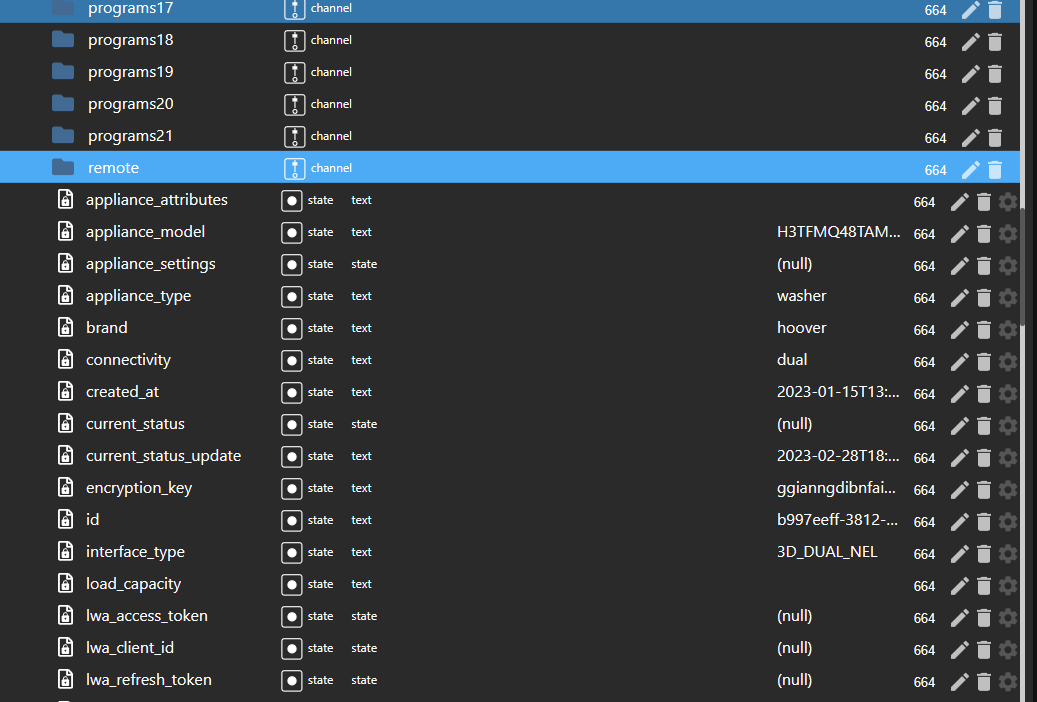Click the 664 ACL value on the id row
Image resolution: width=1037 pixels, height=702 pixels.
(924, 521)
